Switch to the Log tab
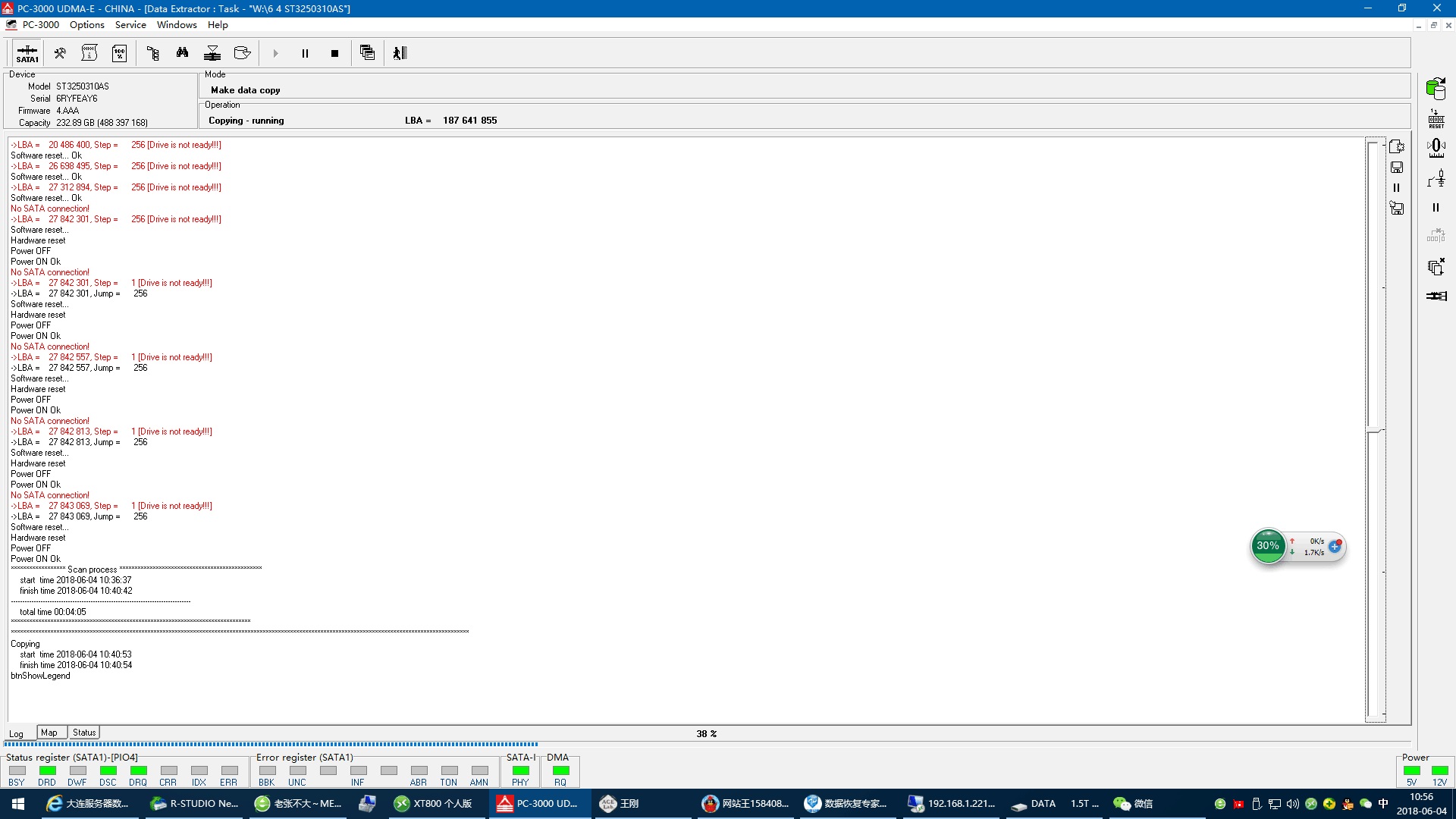 [16, 733]
